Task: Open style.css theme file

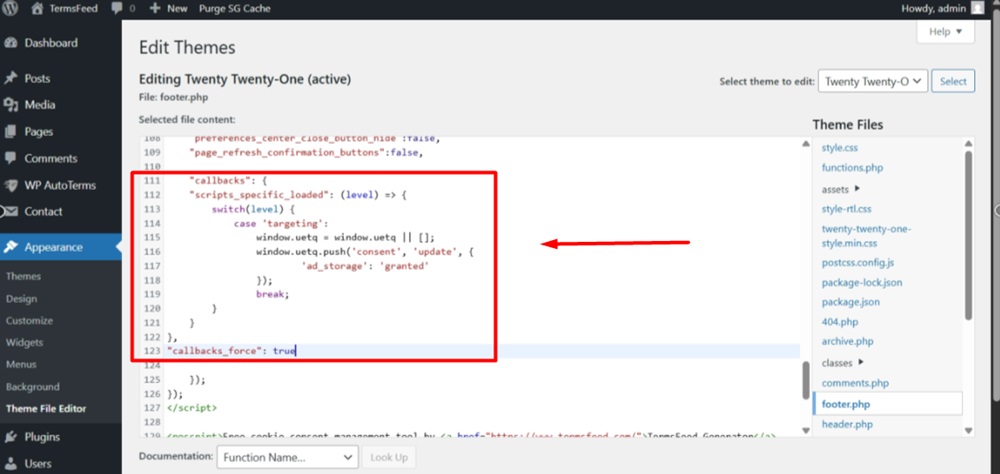Action: point(839,147)
